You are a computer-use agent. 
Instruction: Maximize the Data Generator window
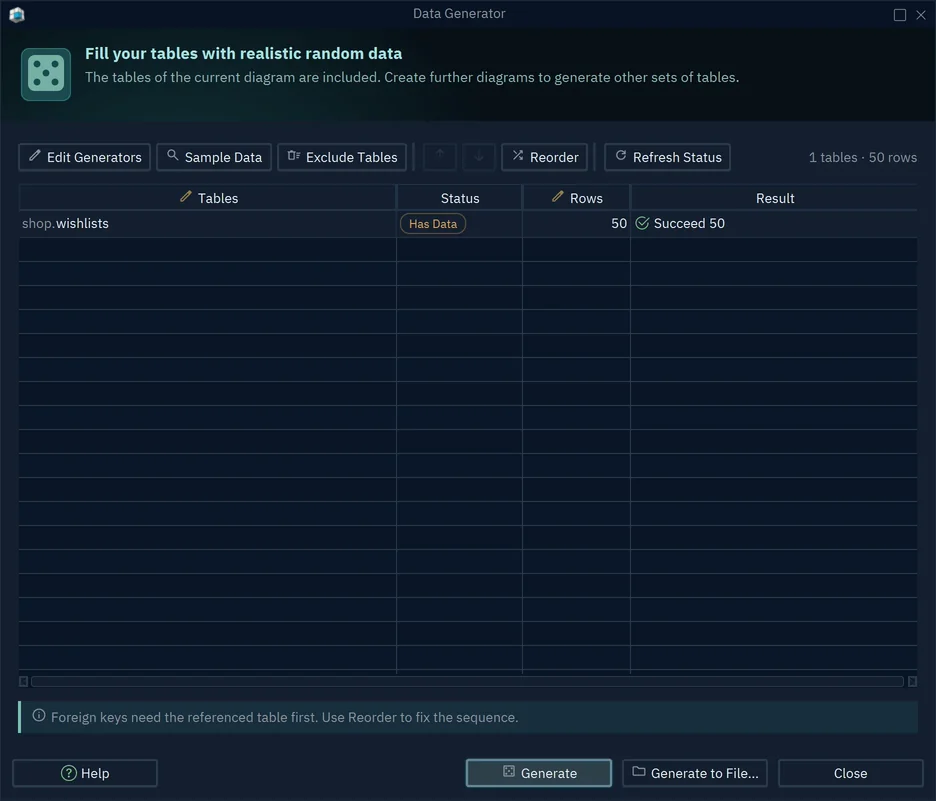[x=900, y=15]
